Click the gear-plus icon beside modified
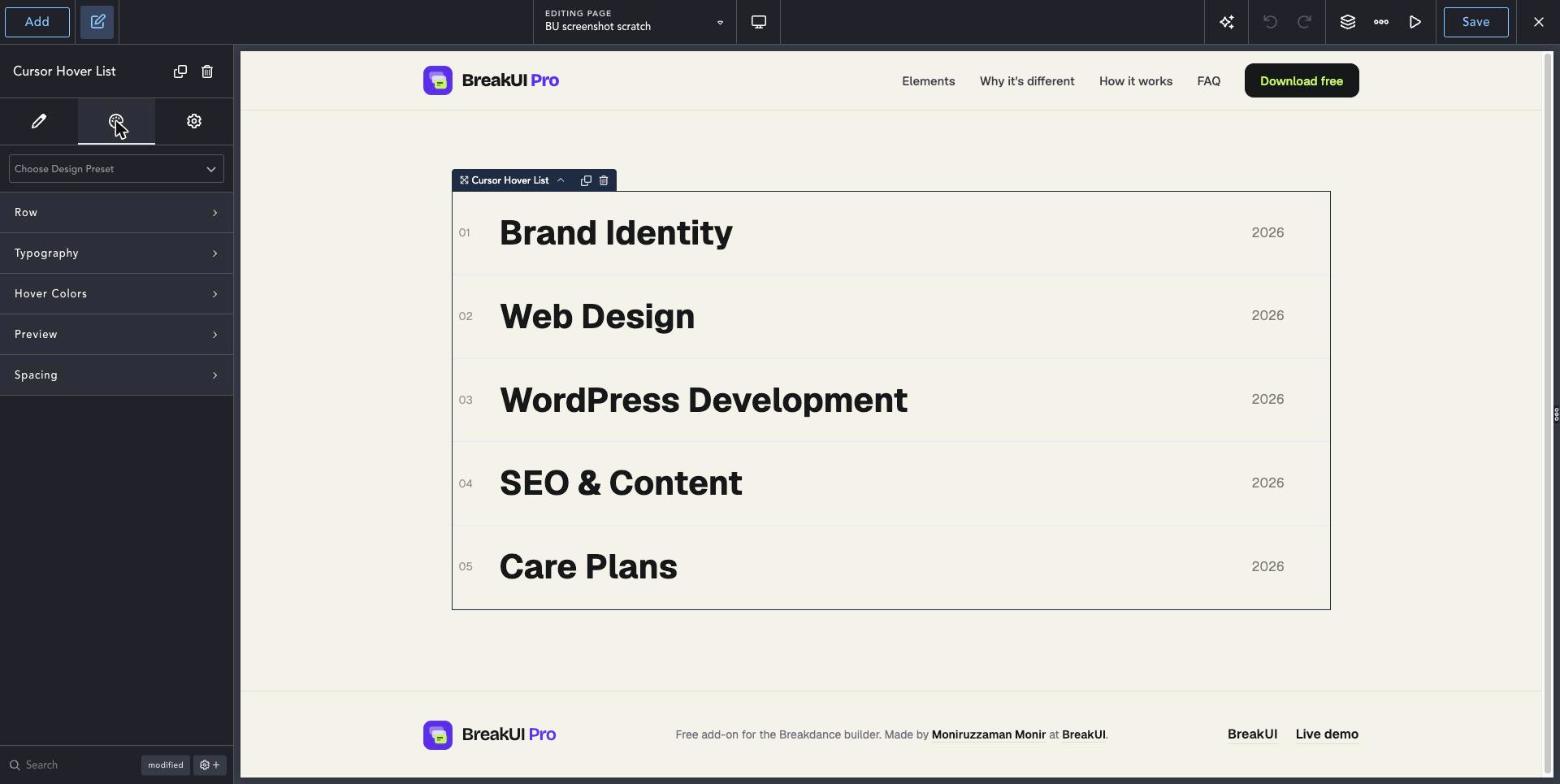1560x784 pixels. (210, 765)
